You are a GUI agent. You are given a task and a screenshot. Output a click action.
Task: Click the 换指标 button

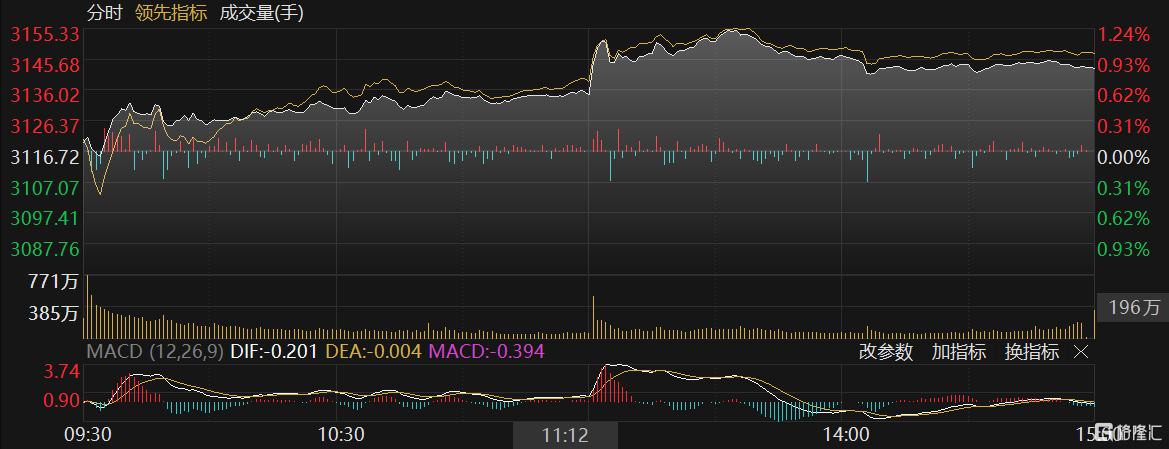pyautogui.click(x=1032, y=352)
